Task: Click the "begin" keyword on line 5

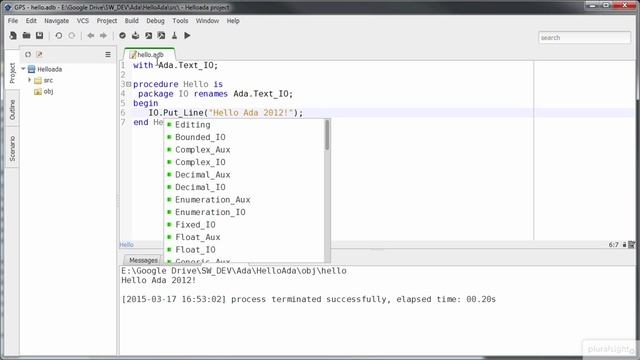Action: [146, 103]
